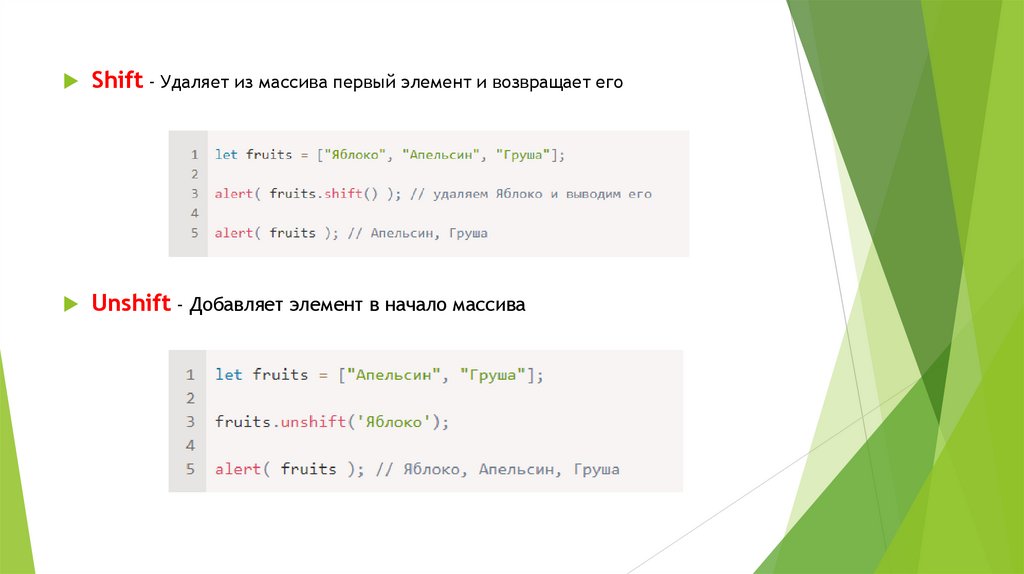Click the red 'Unshift' heading word
This screenshot has height=574, width=1024.
[131, 303]
